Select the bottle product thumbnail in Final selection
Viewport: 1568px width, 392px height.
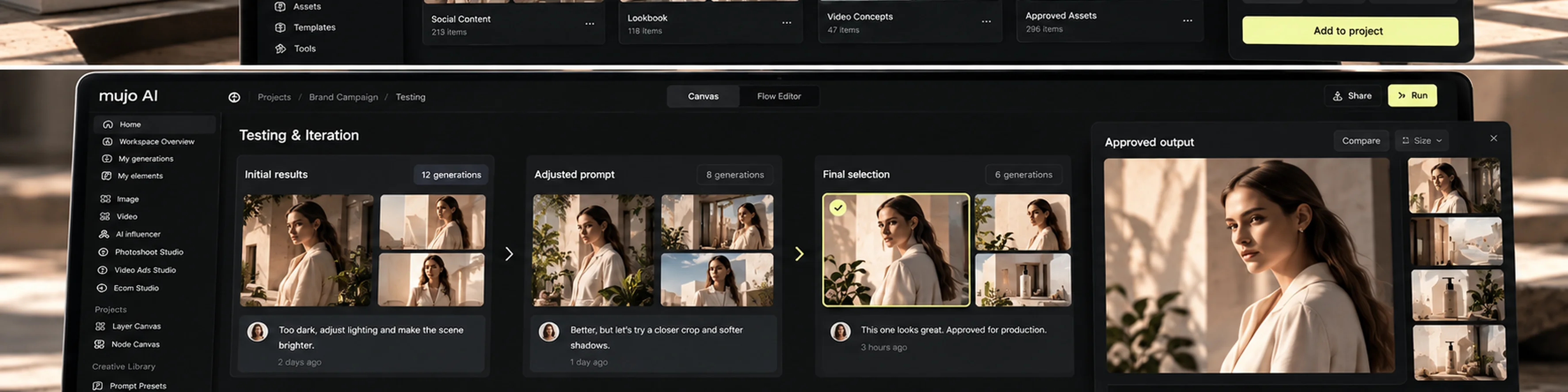[x=1023, y=280]
